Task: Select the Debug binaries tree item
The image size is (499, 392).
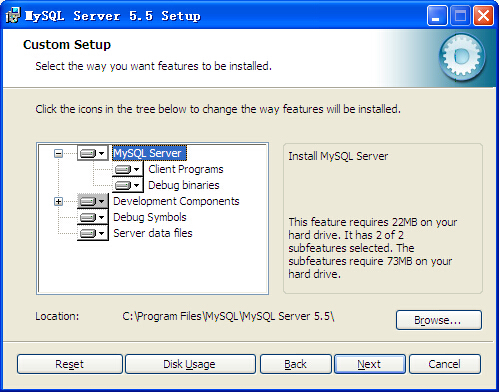Action: point(184,185)
